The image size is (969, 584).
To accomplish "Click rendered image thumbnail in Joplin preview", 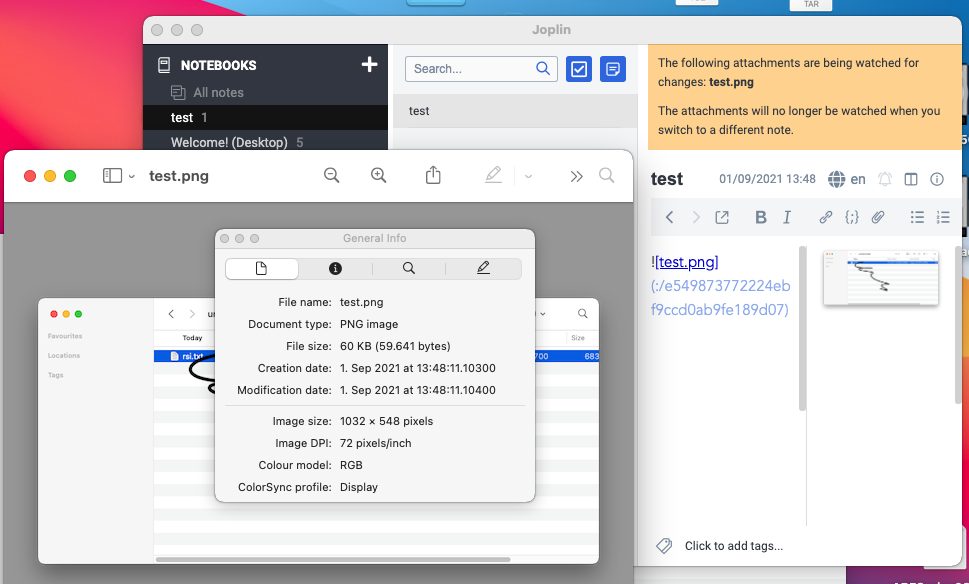I will click(x=881, y=277).
